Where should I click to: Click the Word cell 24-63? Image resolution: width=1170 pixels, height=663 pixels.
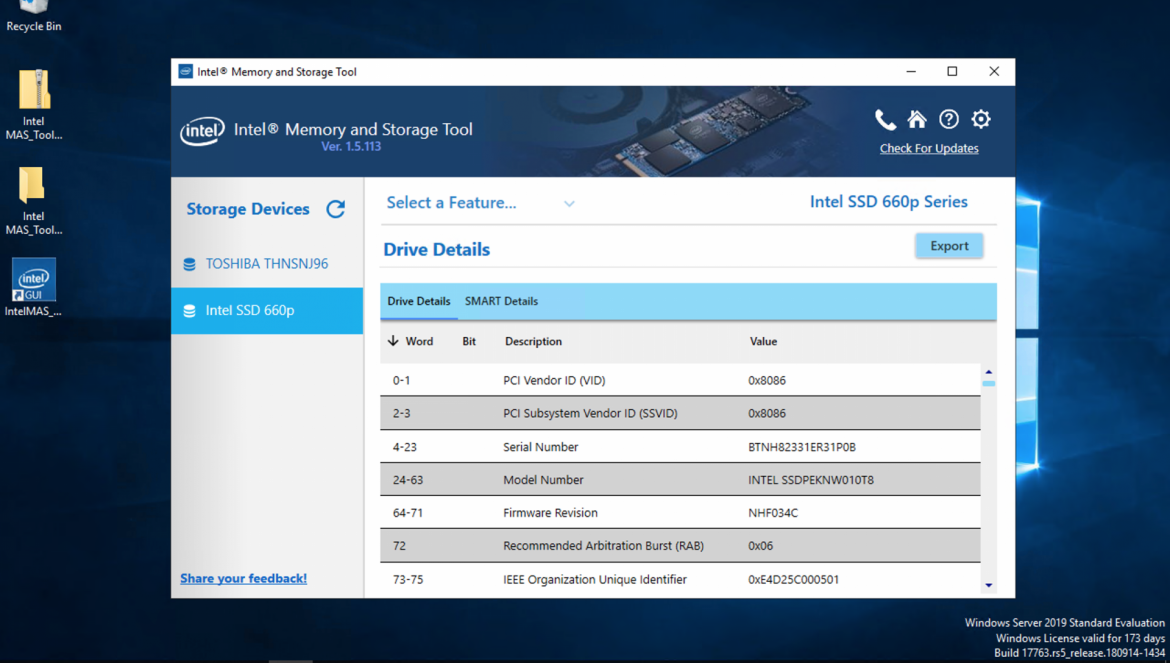pyautogui.click(x=408, y=480)
